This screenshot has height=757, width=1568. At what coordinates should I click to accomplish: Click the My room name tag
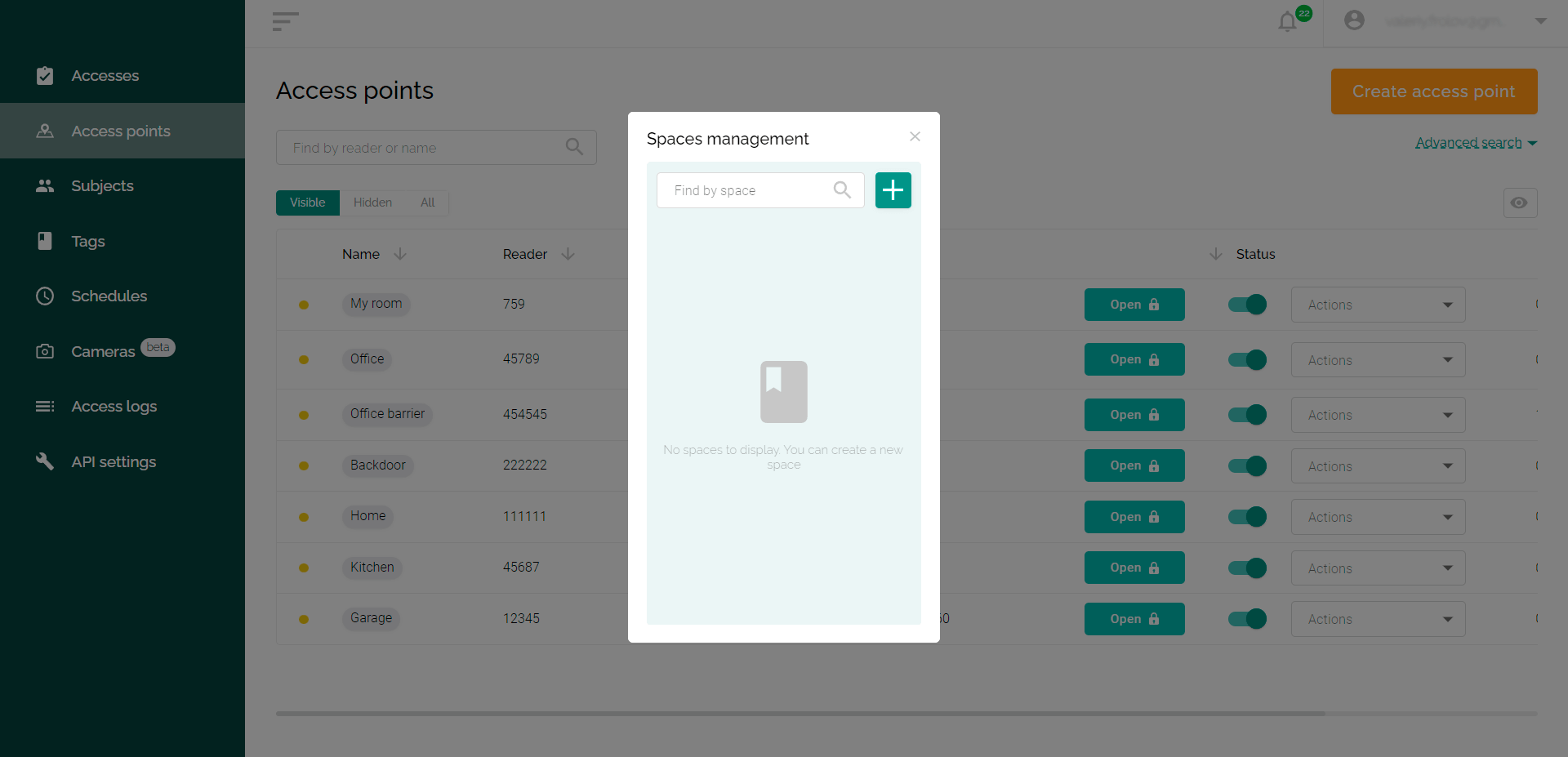[376, 304]
